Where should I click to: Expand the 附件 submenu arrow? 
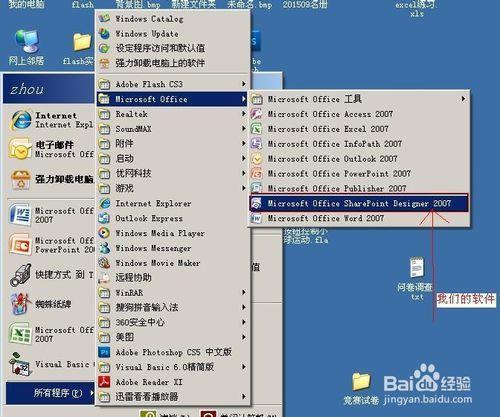(244, 144)
